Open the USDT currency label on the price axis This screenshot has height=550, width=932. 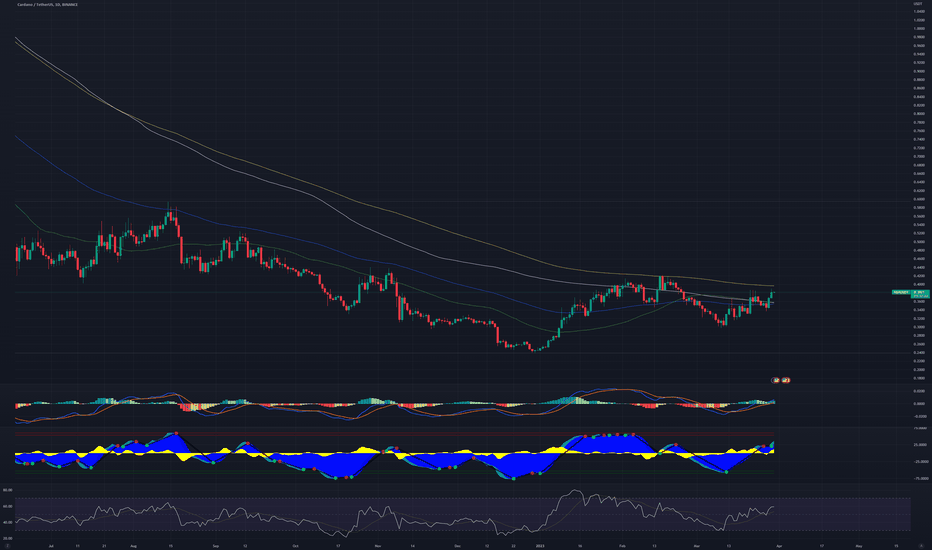(919, 4)
